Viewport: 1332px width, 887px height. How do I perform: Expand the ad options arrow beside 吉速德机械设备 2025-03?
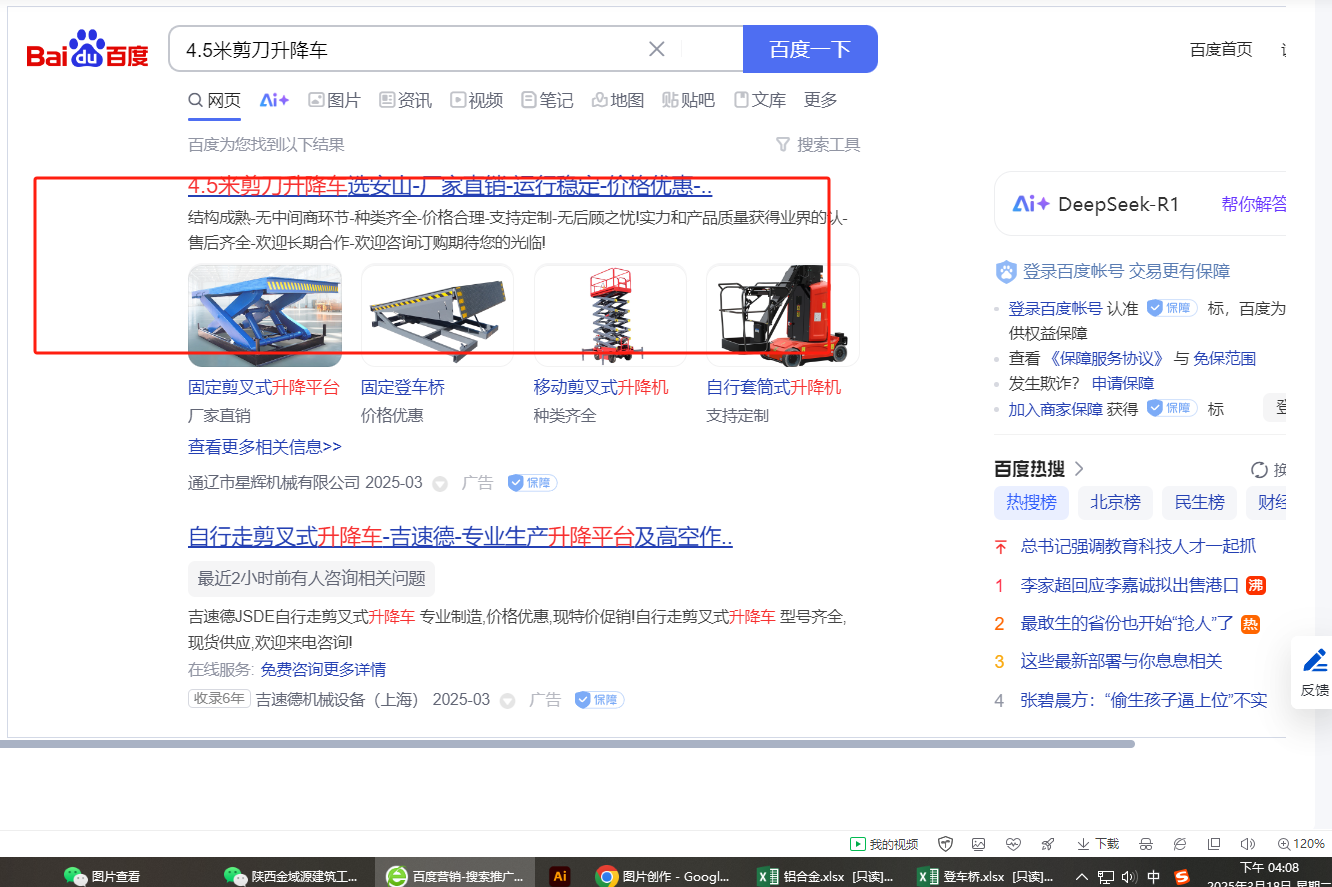coord(508,701)
